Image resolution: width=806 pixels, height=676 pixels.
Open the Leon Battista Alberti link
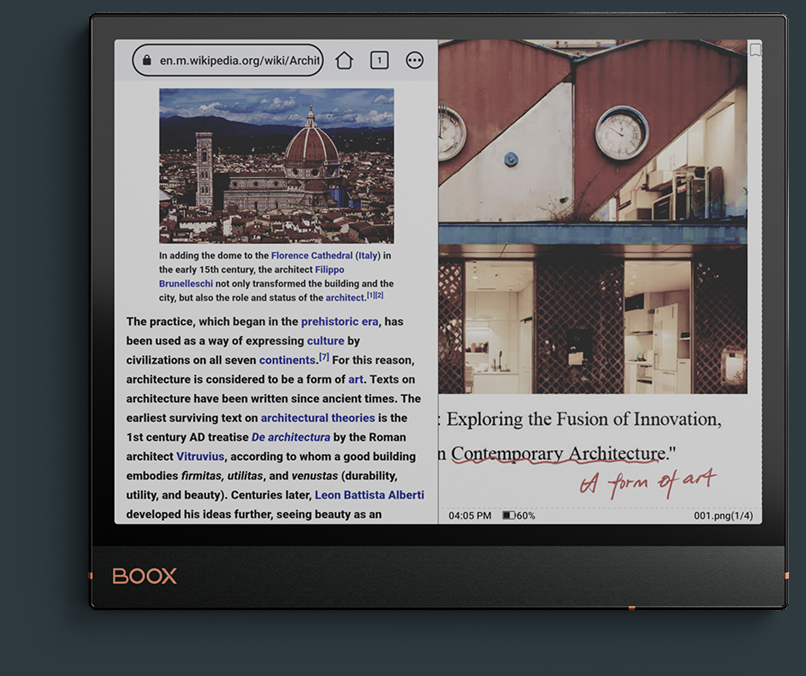[x=369, y=495]
